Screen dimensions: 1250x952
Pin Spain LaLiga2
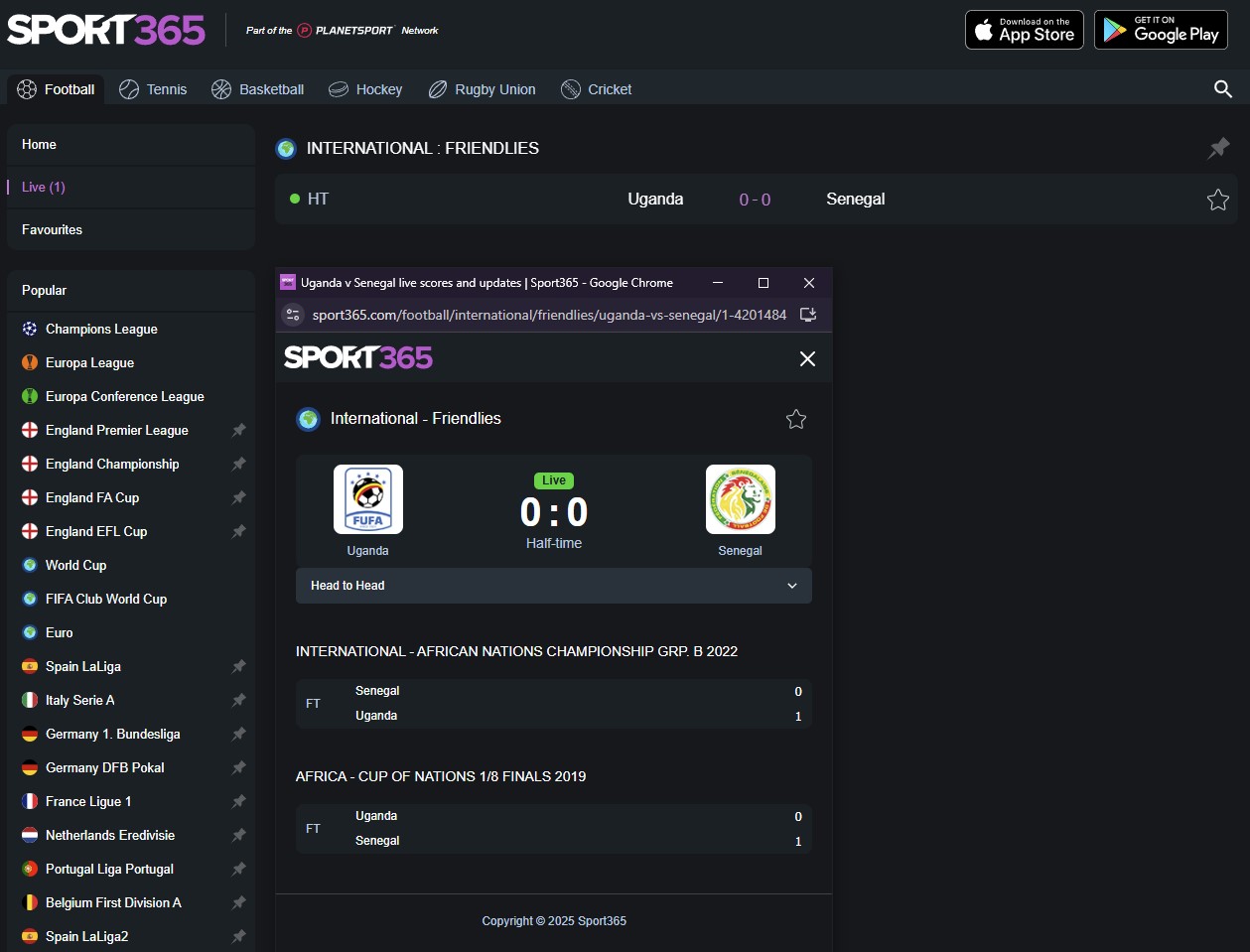(238, 936)
